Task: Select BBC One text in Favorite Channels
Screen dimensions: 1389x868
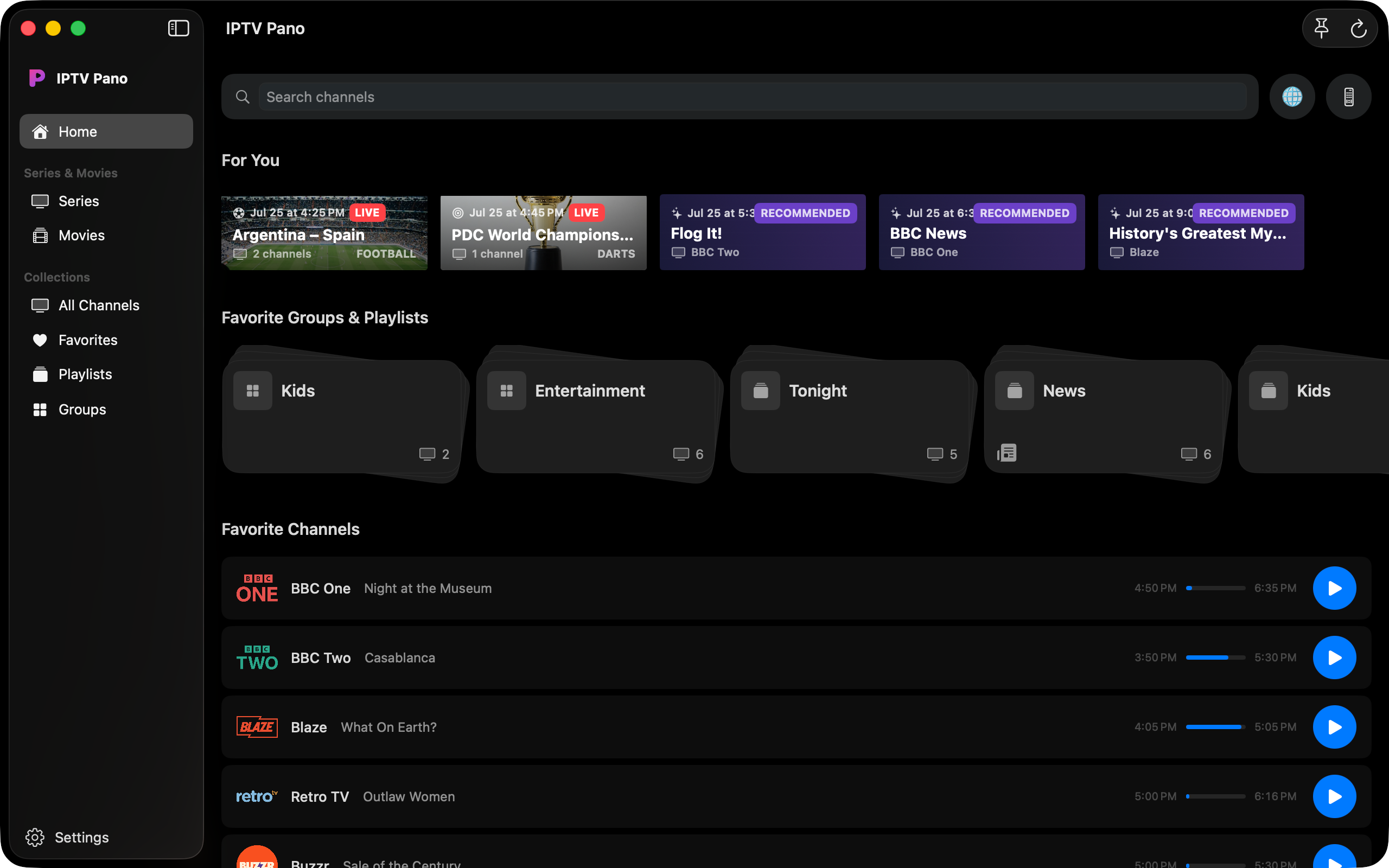Action: tap(321, 589)
